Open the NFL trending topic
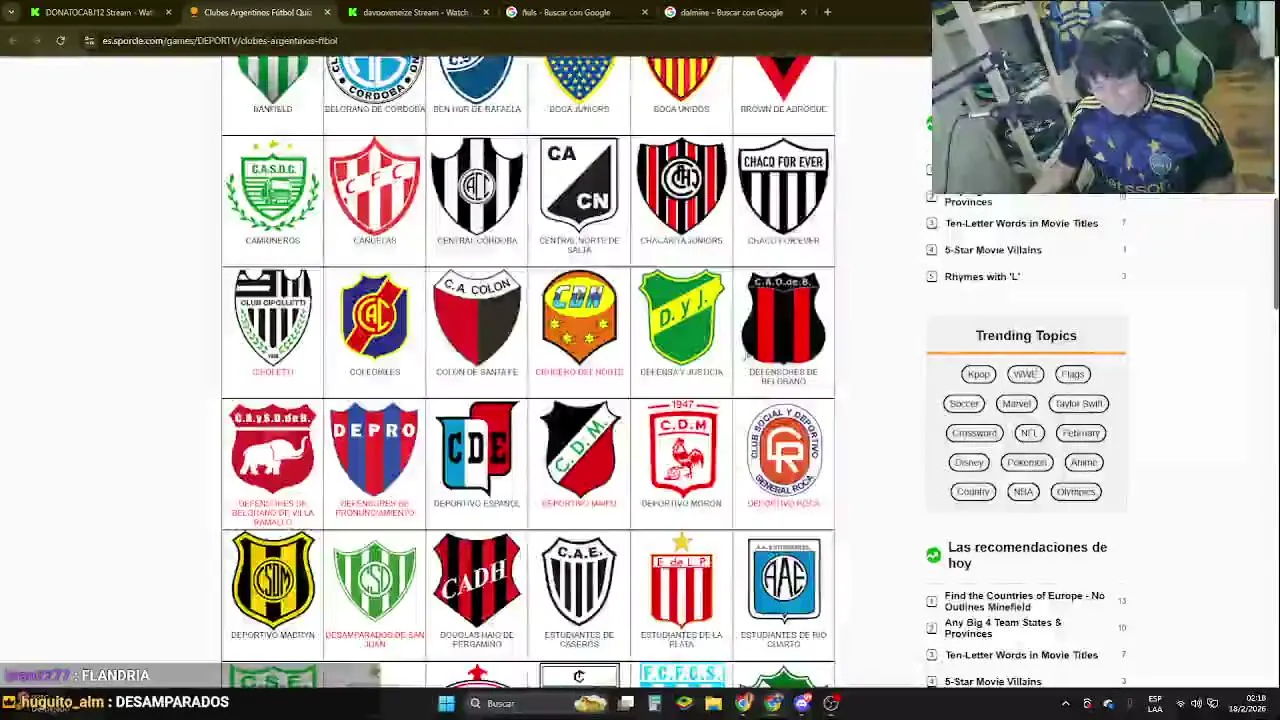 click(1028, 433)
